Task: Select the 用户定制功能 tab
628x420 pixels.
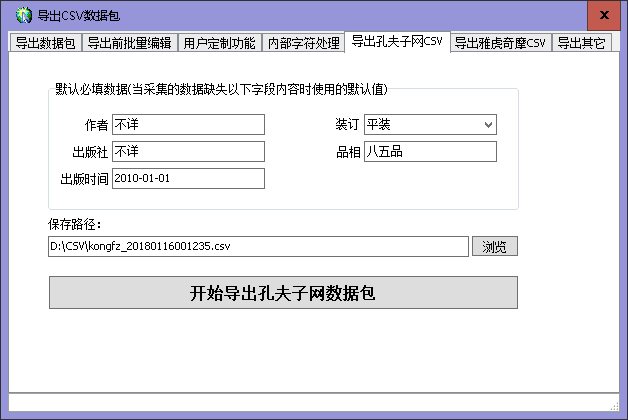Action: [219, 42]
